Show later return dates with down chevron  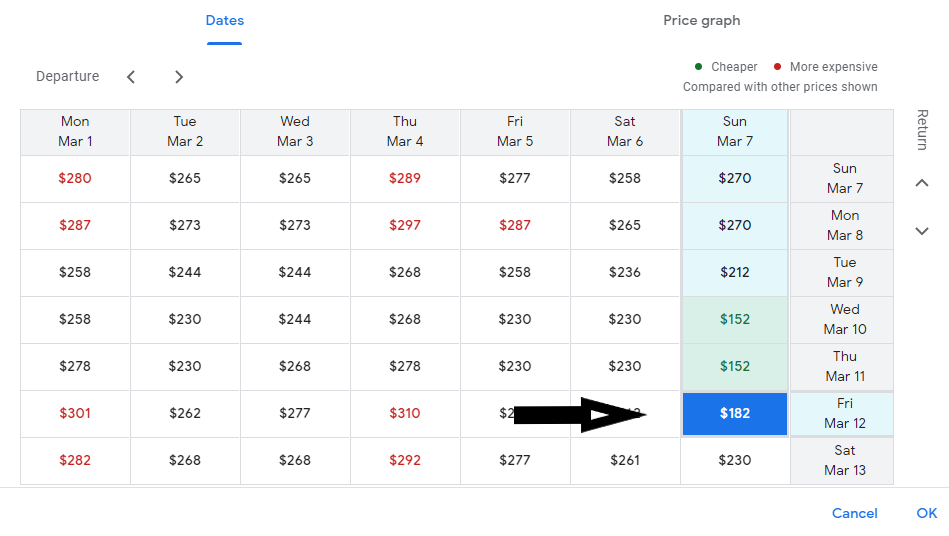922,231
